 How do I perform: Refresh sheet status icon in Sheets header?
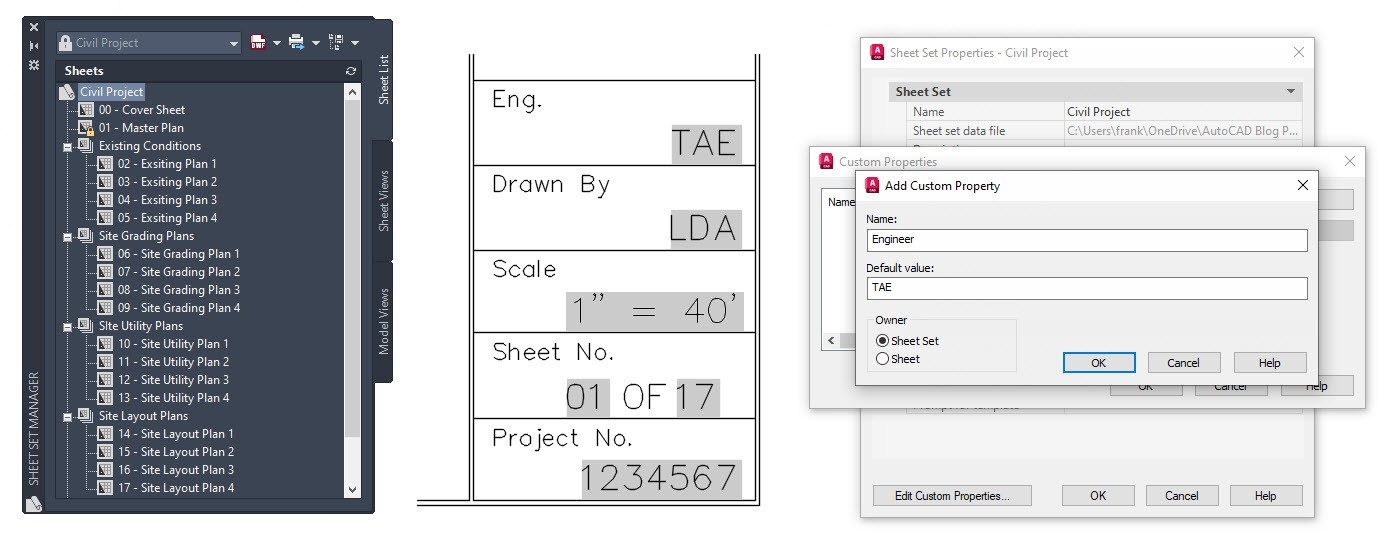(x=350, y=71)
